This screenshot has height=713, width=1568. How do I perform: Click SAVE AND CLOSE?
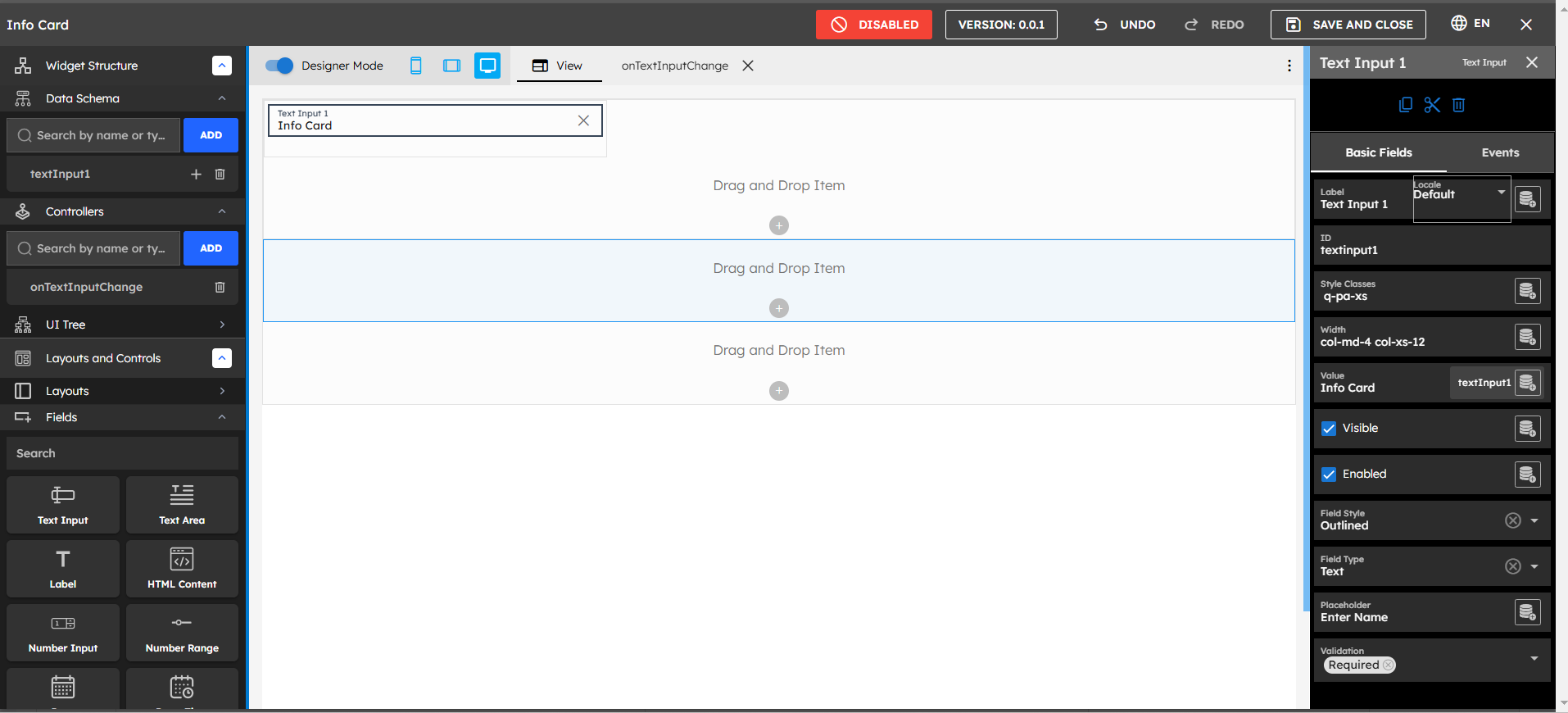[1348, 25]
